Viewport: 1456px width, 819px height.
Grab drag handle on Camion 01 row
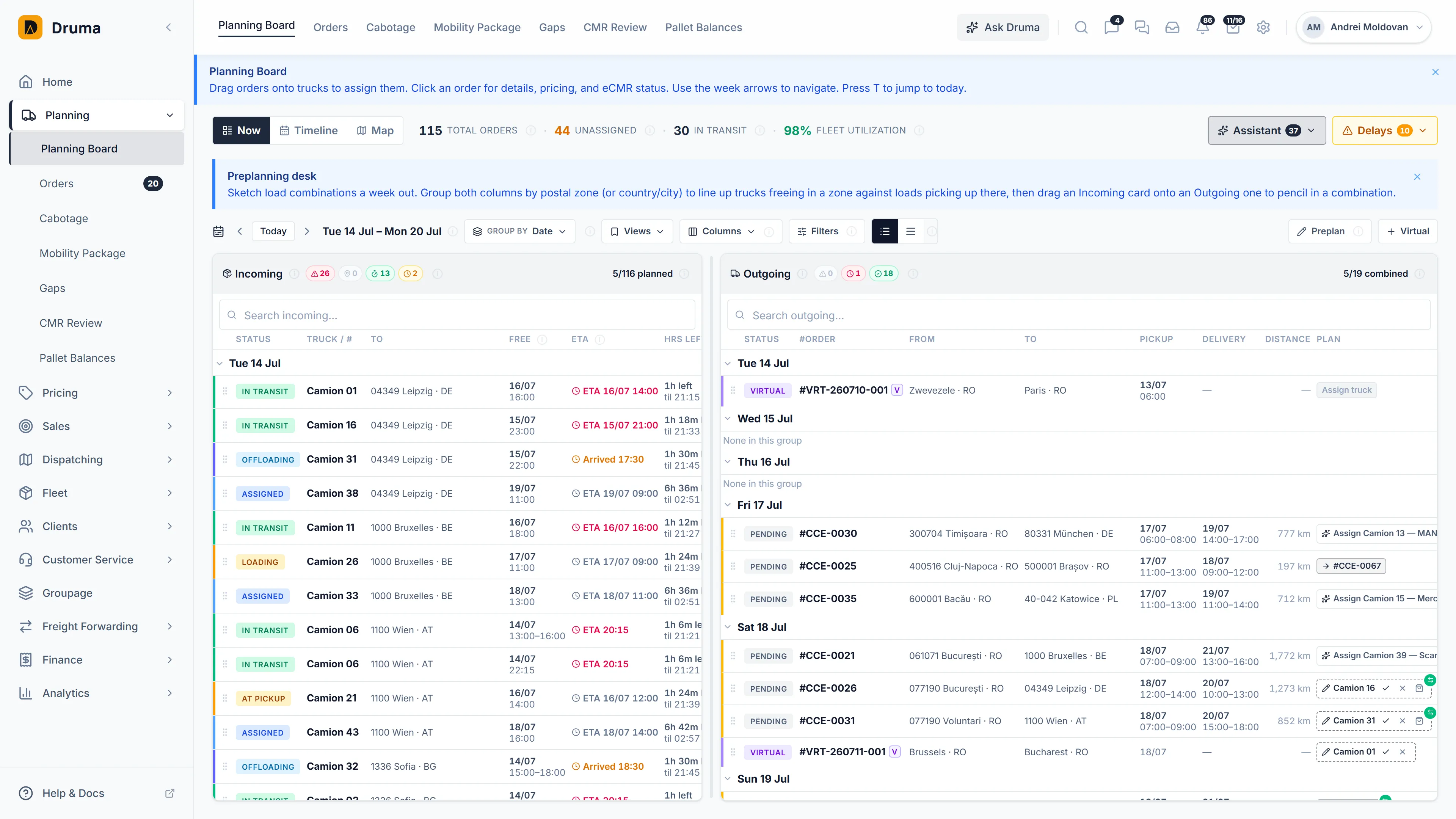tap(225, 391)
